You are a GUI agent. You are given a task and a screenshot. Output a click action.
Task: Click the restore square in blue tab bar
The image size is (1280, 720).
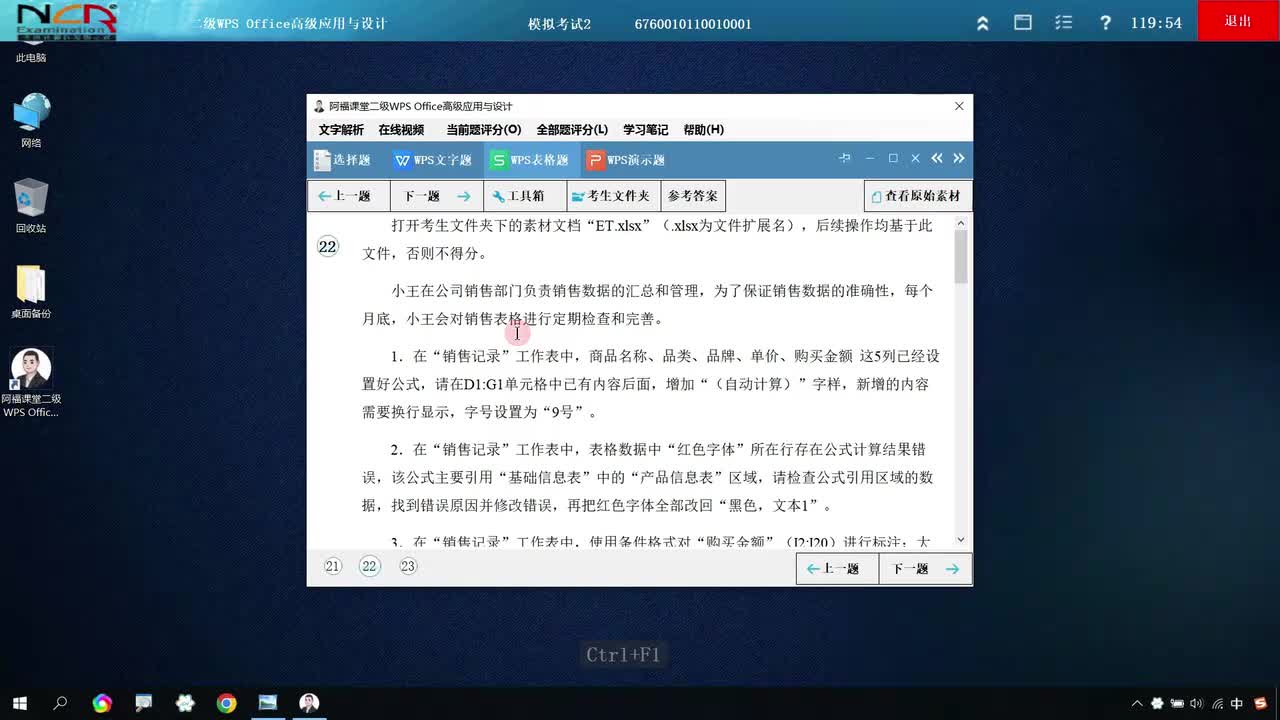(893, 158)
